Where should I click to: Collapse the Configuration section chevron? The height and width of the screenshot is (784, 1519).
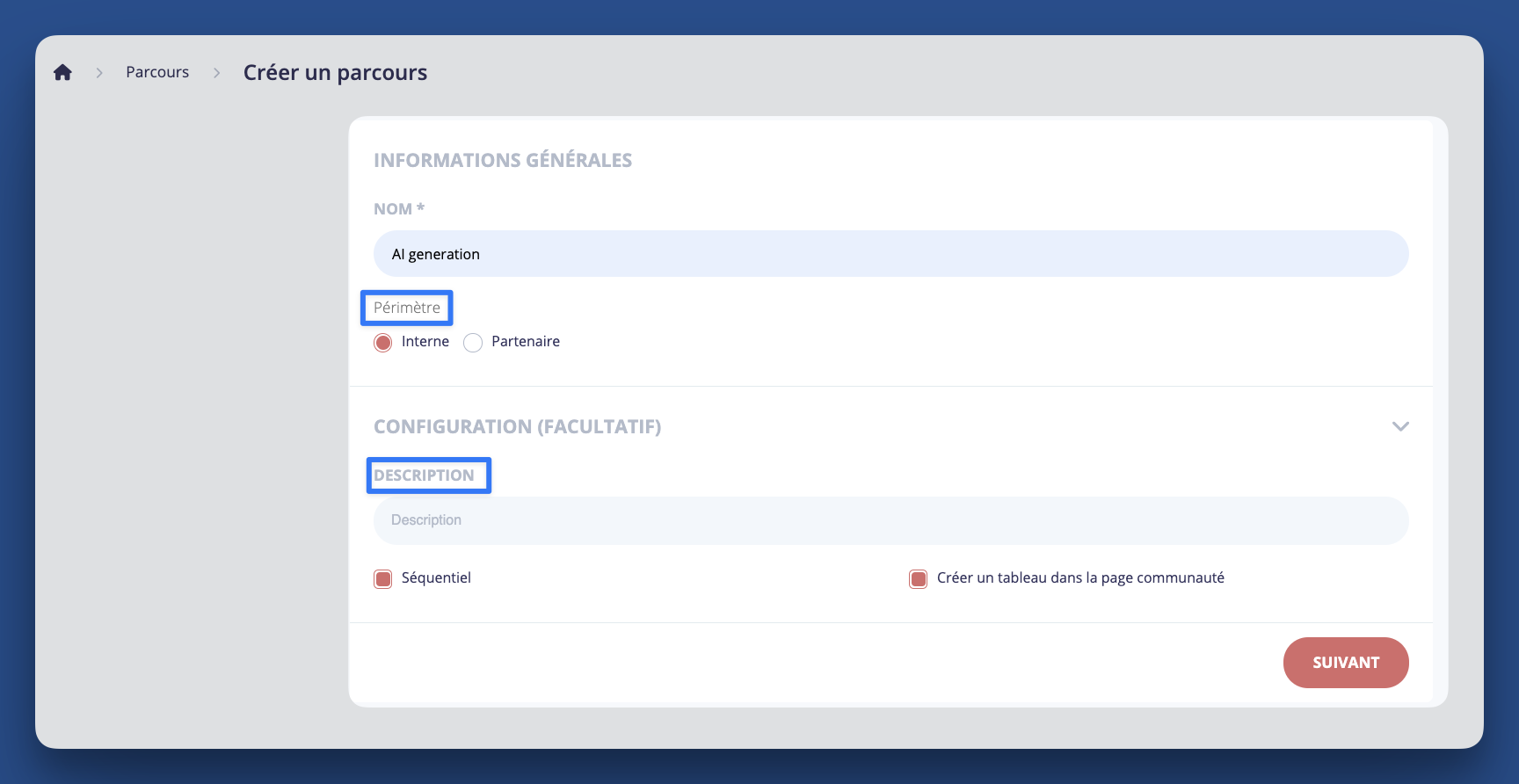coord(1400,426)
